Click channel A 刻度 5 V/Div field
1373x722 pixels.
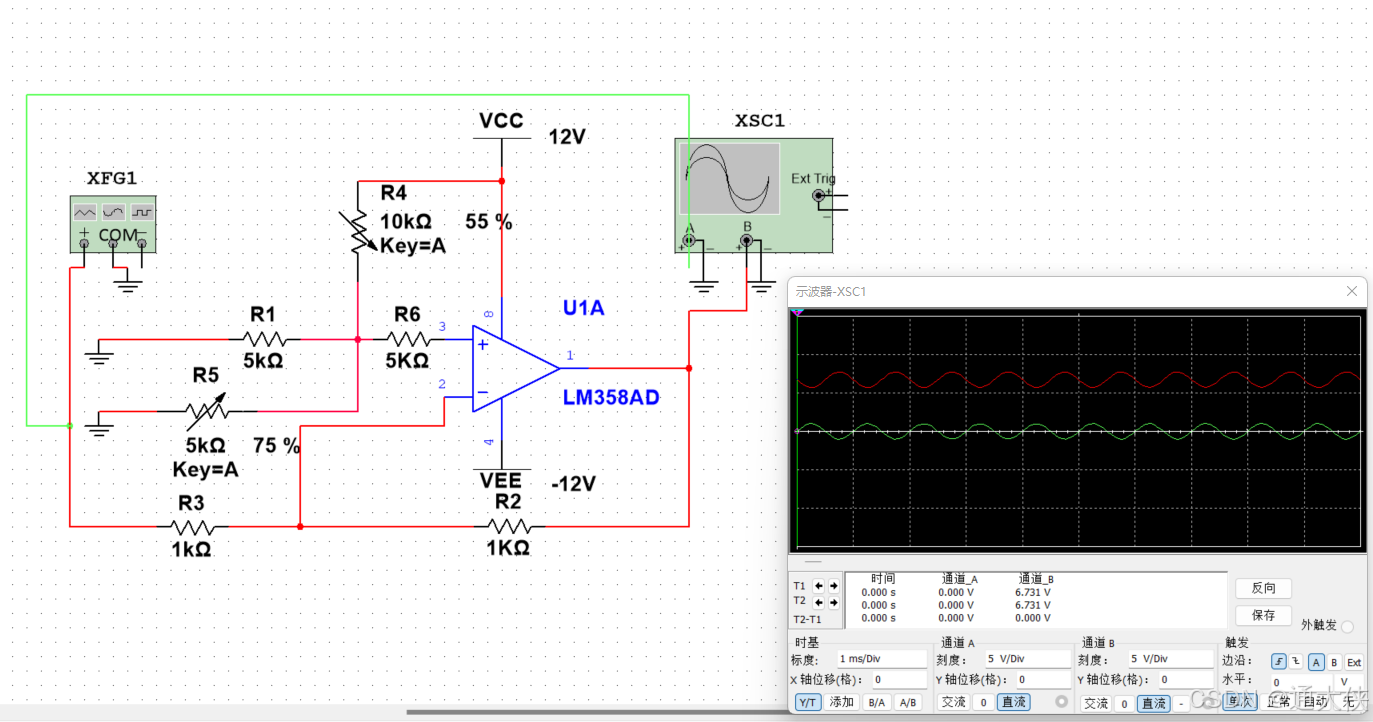[x=1027, y=659]
